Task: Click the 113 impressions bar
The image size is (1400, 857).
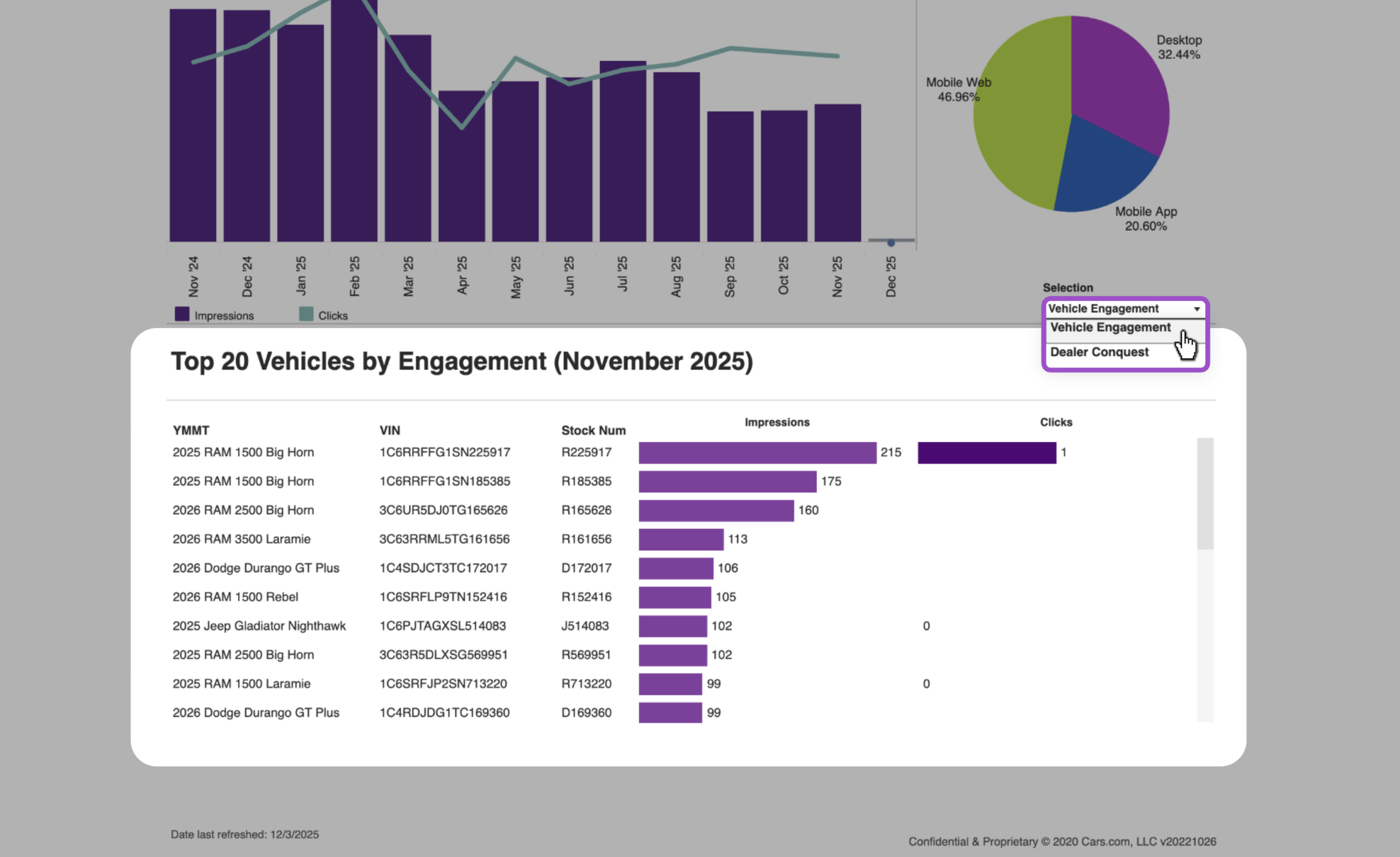Action: (681, 539)
